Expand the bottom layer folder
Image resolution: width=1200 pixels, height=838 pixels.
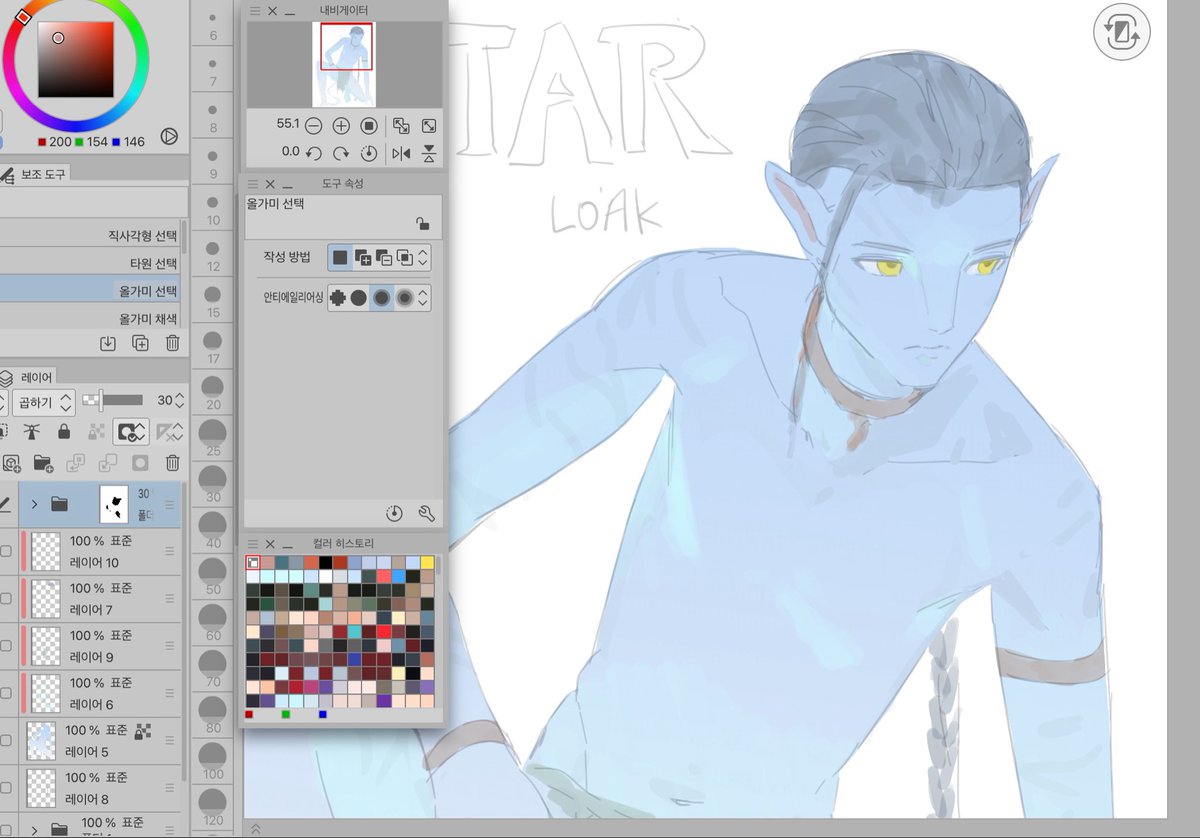point(34,829)
